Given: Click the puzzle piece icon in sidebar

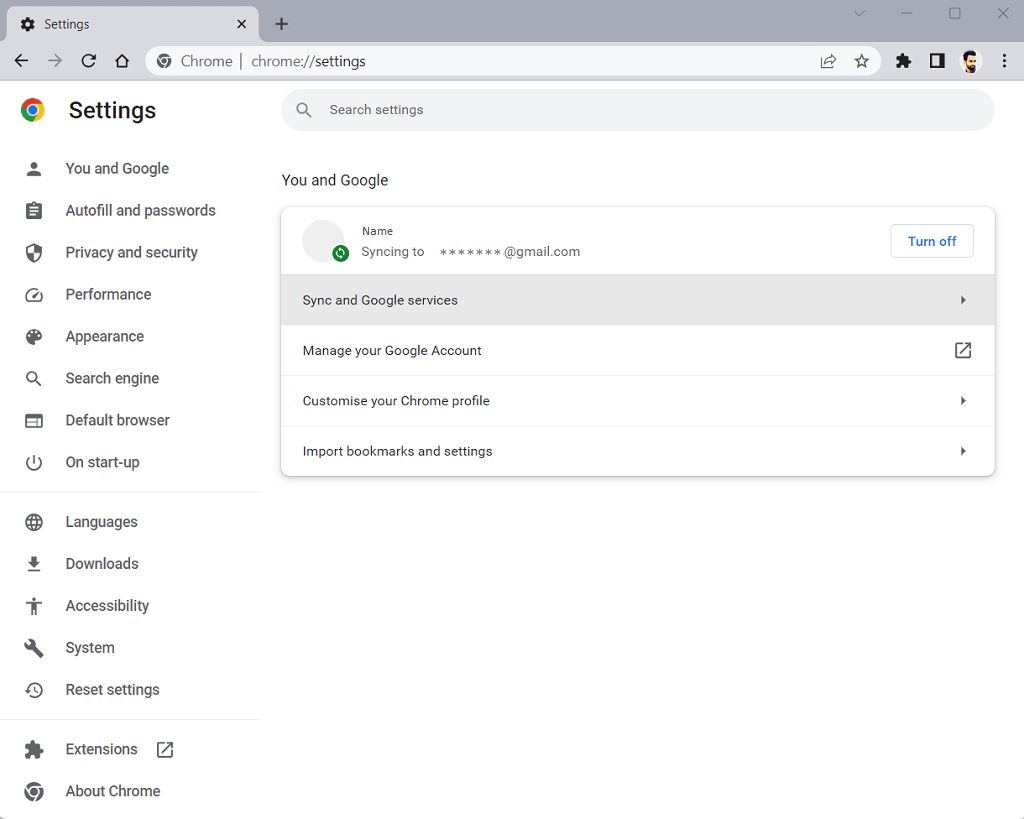Looking at the screenshot, I should tap(34, 750).
